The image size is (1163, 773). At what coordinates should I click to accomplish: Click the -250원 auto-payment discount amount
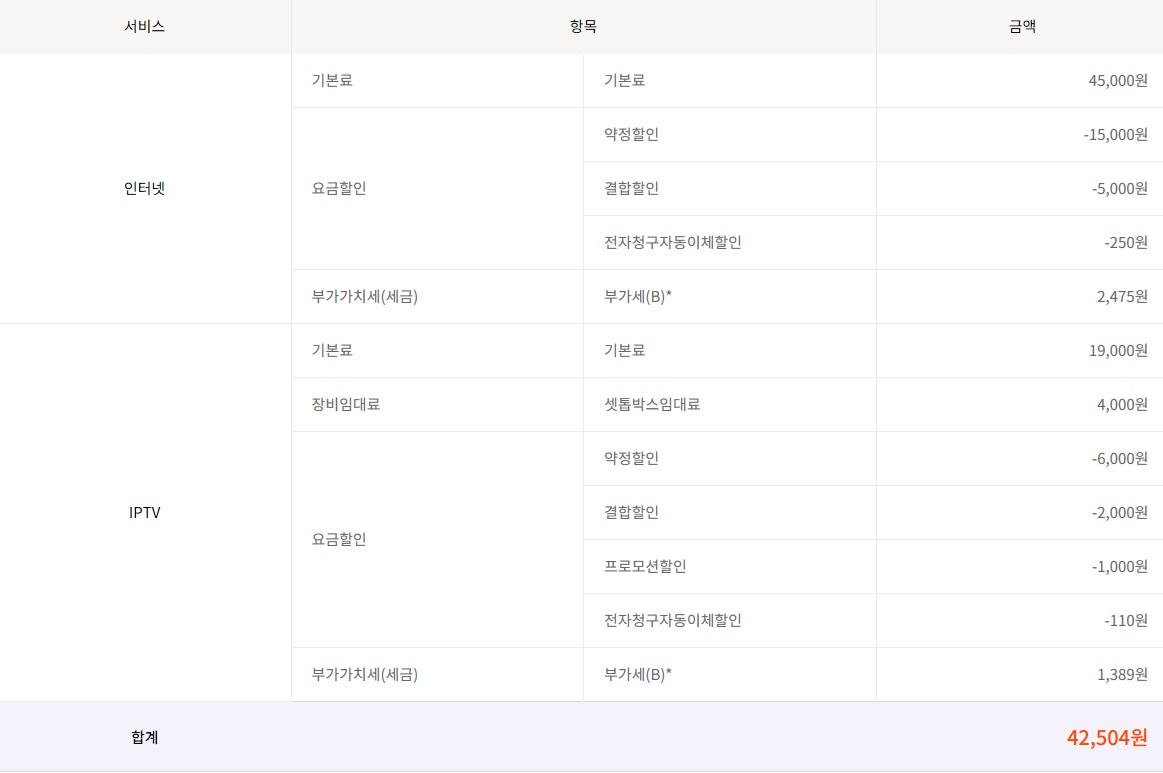1126,242
